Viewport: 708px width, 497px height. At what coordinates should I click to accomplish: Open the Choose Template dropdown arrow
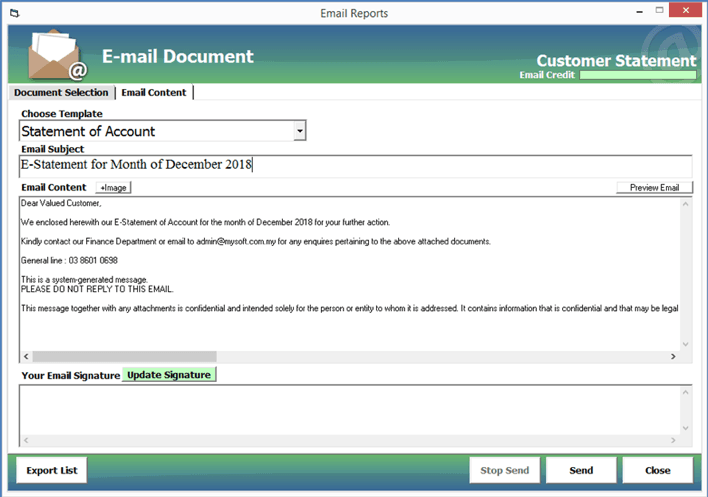point(299,131)
